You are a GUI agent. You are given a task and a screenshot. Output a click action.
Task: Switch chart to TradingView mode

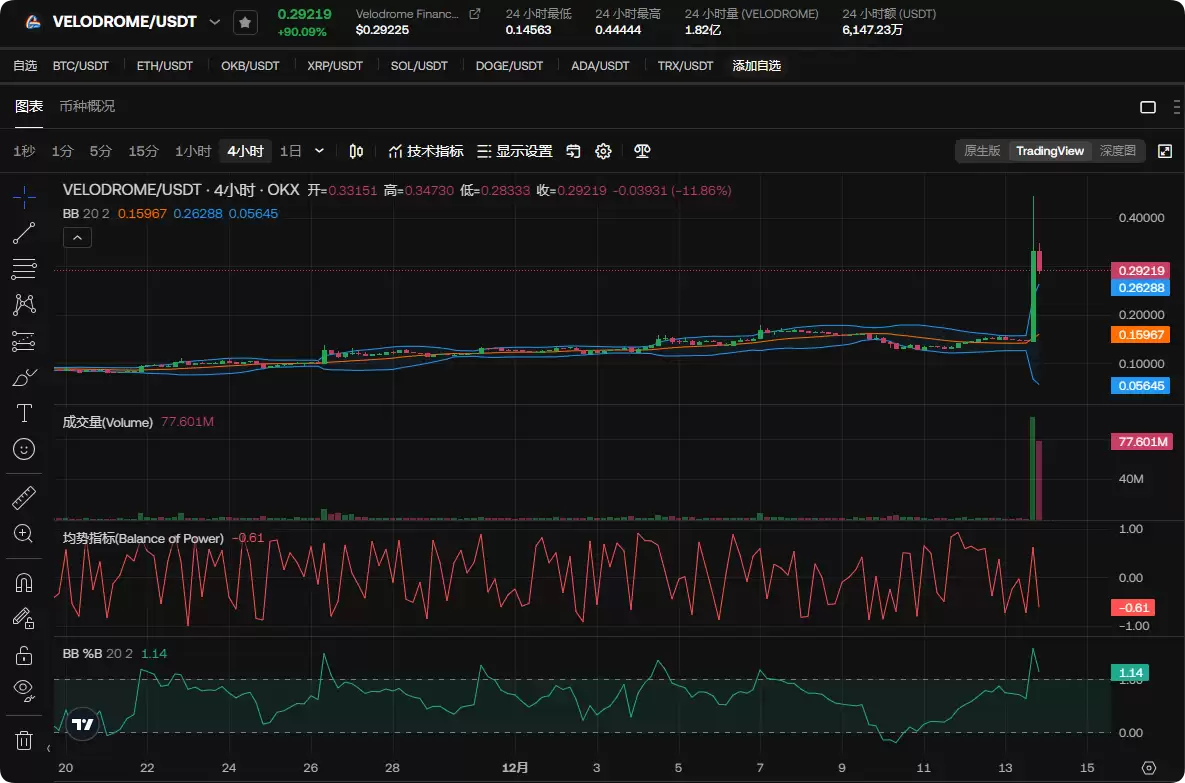pyautogui.click(x=1049, y=151)
